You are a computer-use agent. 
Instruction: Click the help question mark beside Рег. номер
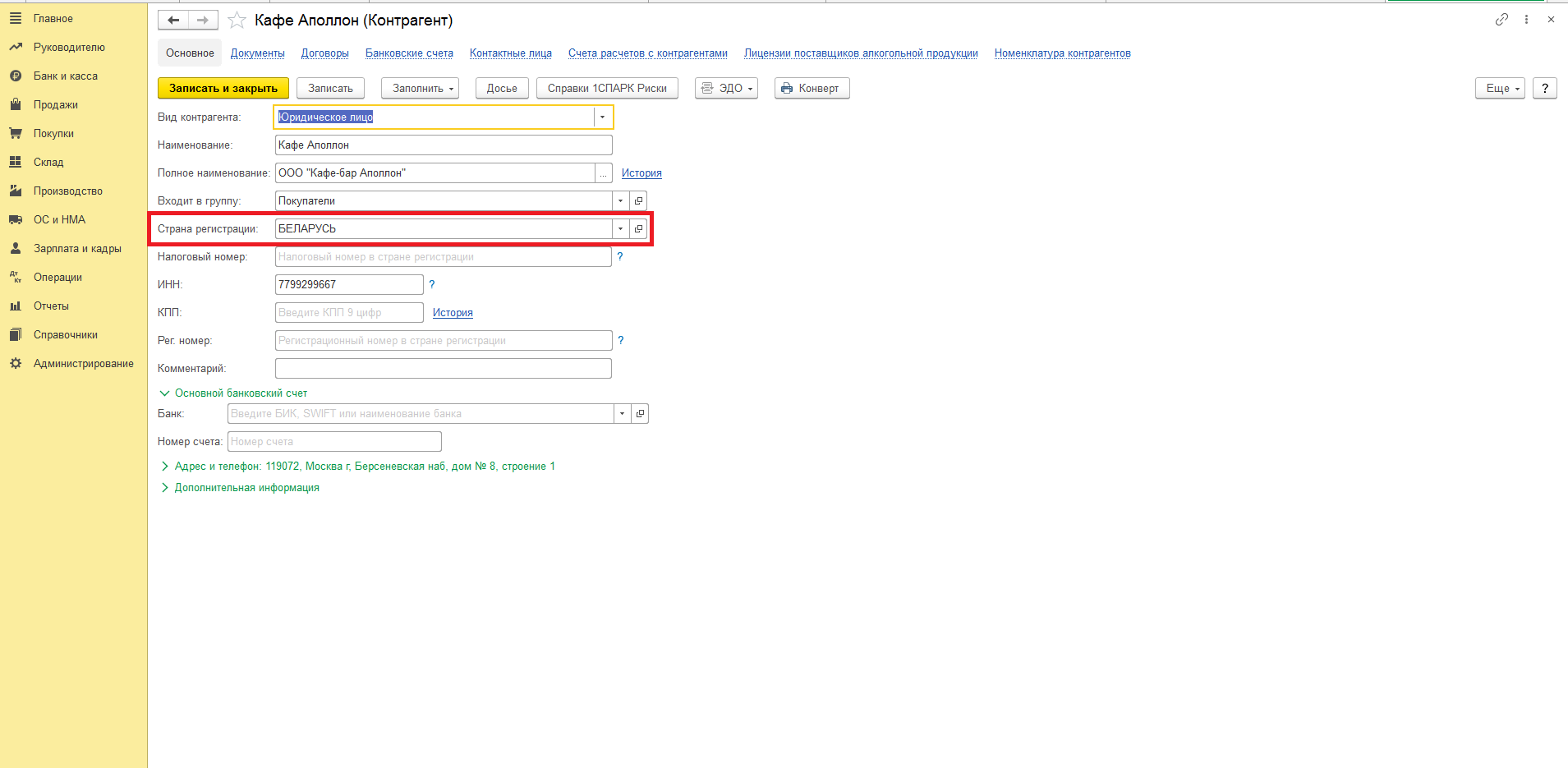(x=621, y=340)
